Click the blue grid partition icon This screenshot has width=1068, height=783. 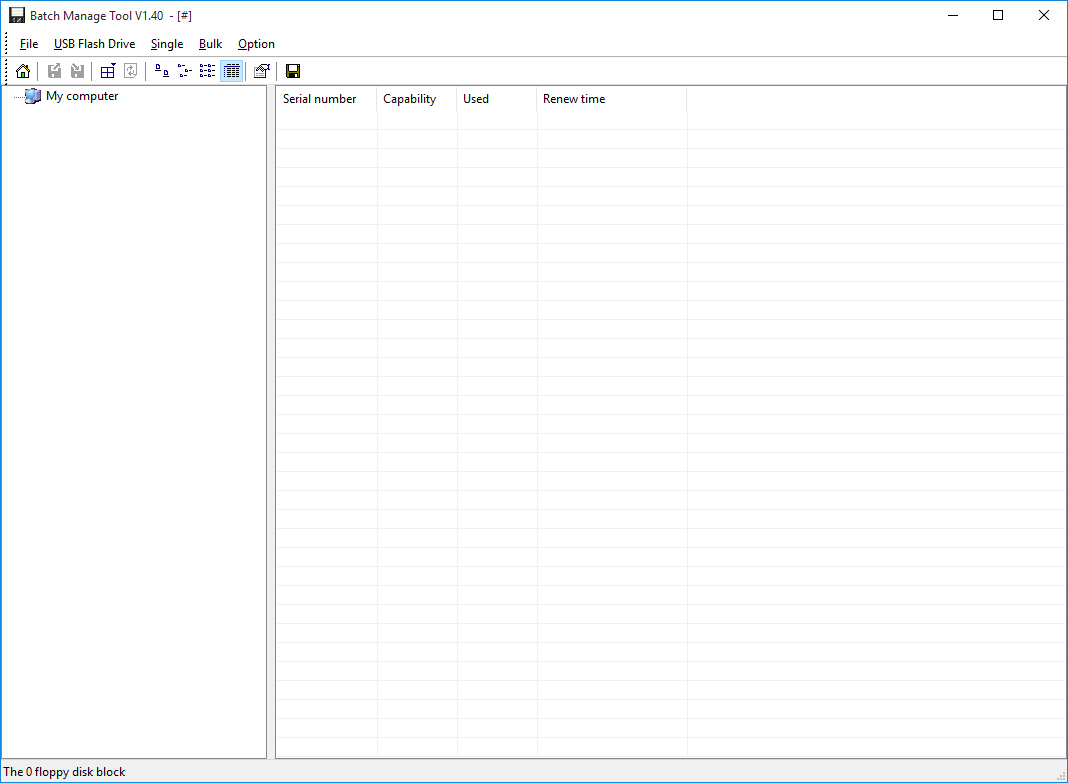point(108,71)
